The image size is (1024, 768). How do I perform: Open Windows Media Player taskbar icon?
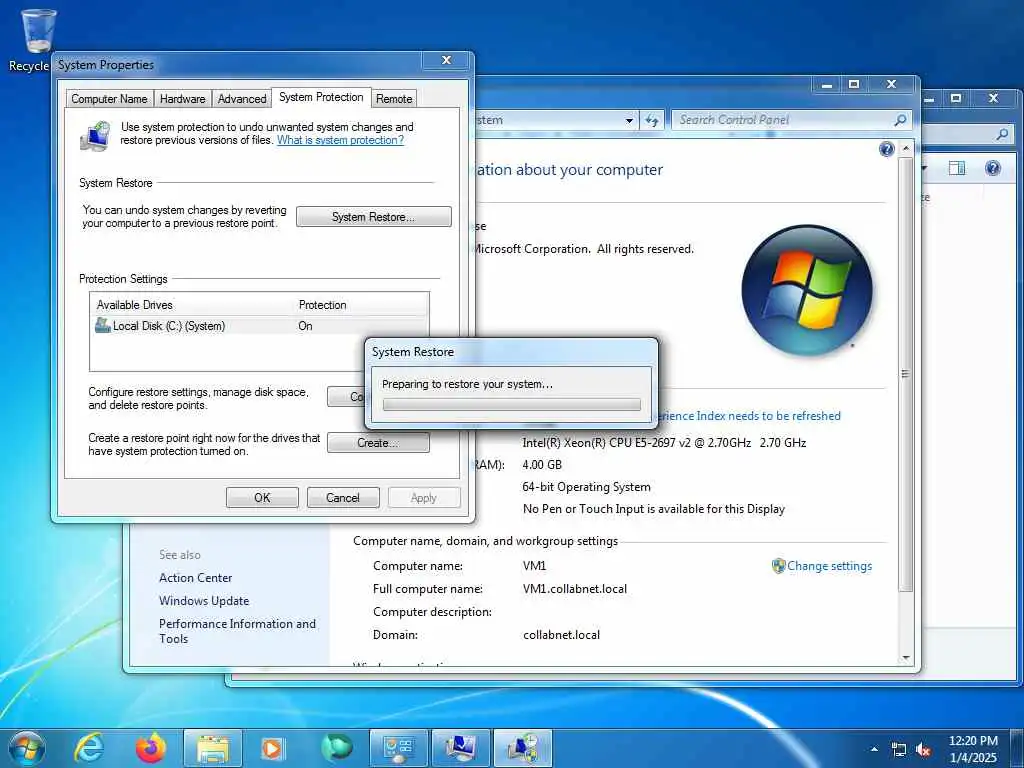272,748
